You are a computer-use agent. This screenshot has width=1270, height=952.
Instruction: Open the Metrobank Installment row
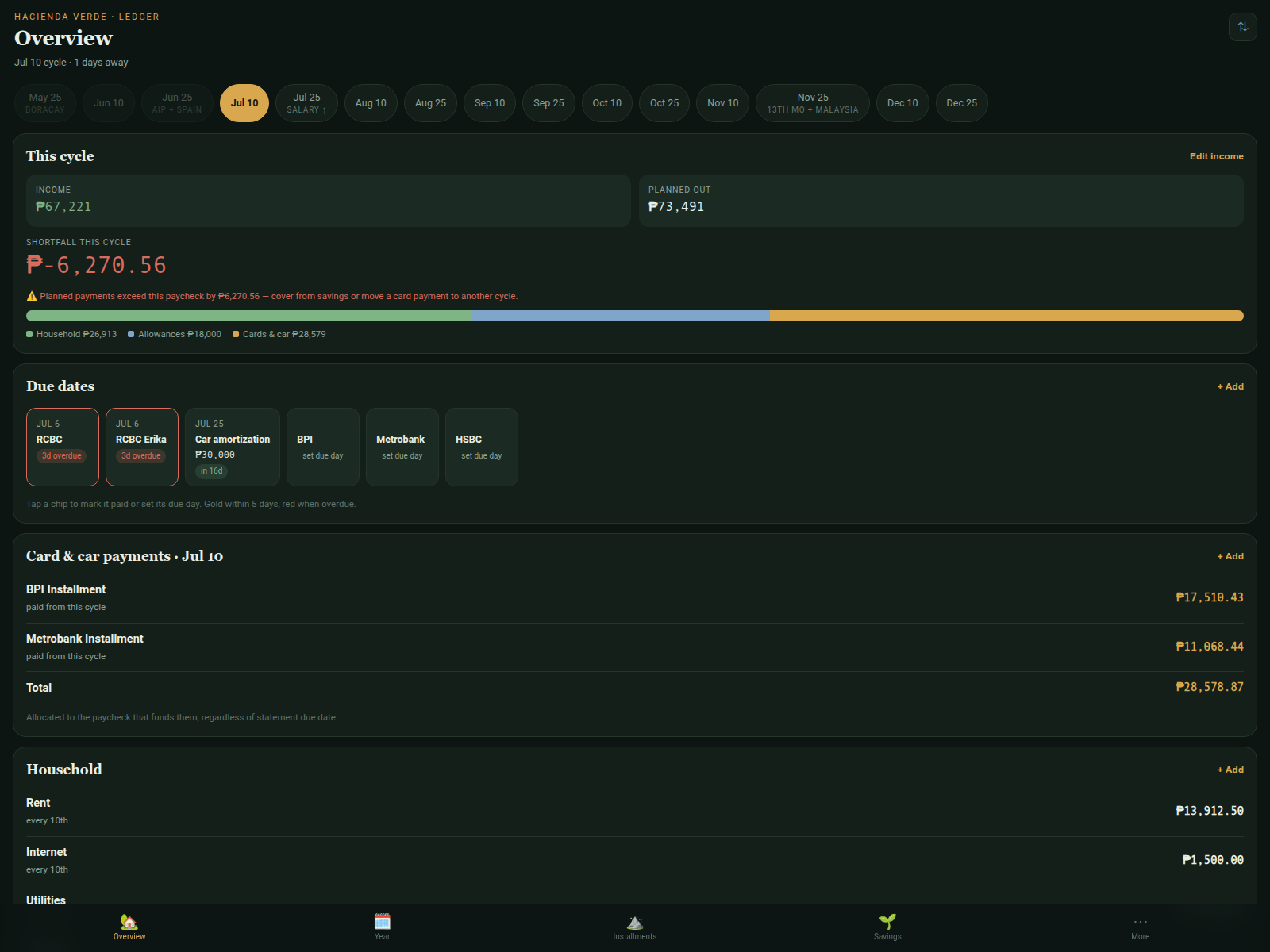(635, 647)
